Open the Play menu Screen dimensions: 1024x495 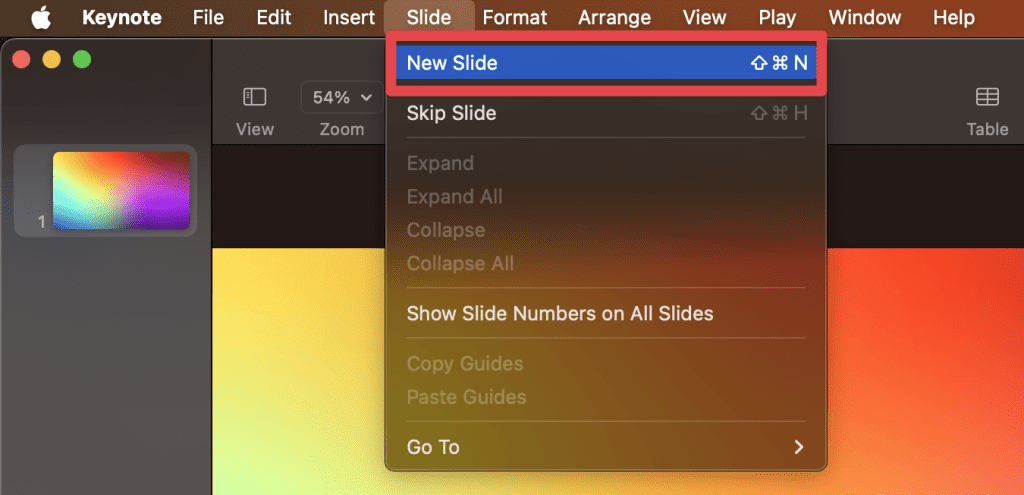tap(777, 17)
